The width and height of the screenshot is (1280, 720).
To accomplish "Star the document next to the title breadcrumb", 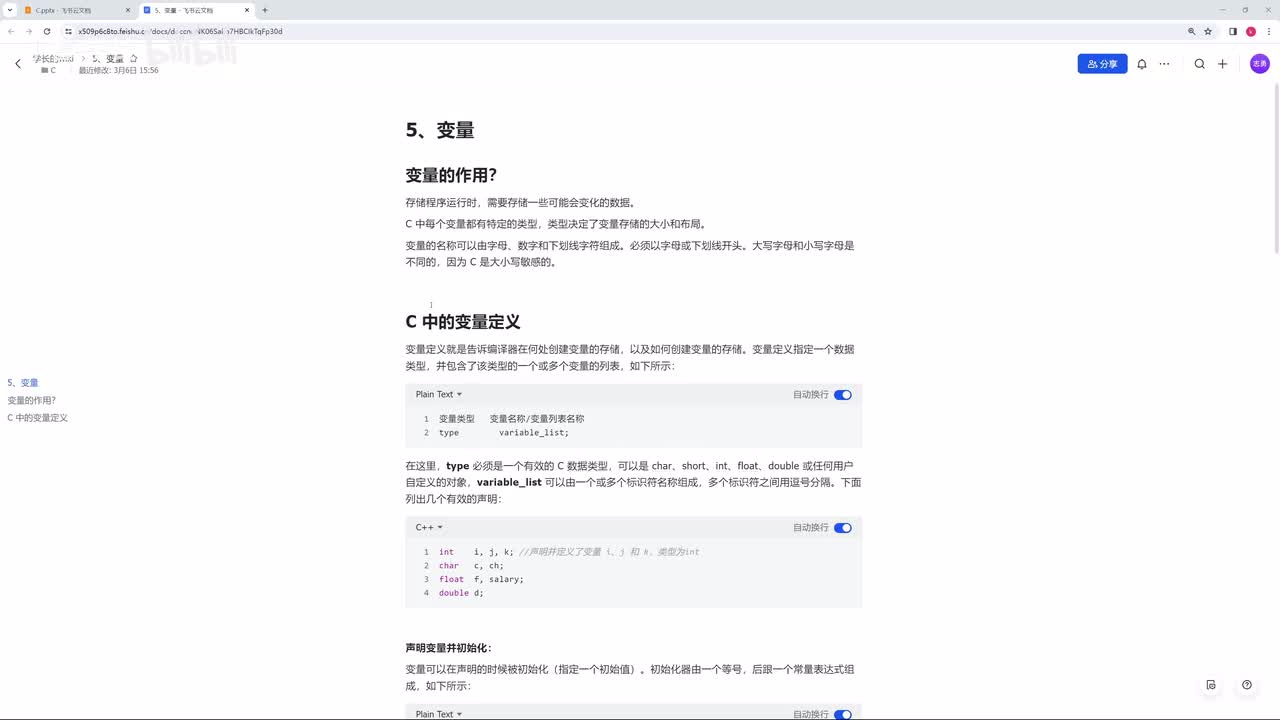I will (x=134, y=59).
